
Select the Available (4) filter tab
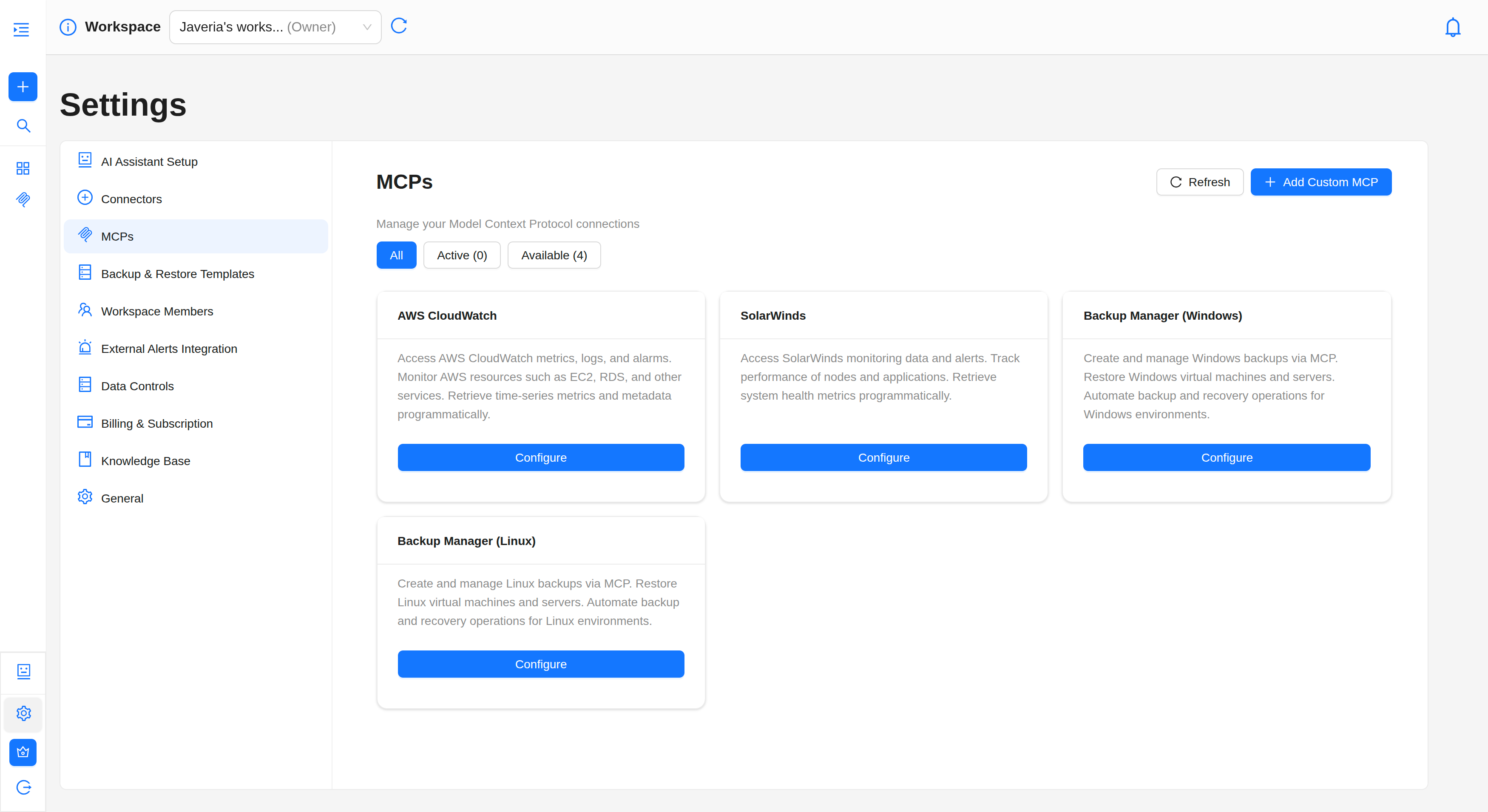tap(554, 255)
